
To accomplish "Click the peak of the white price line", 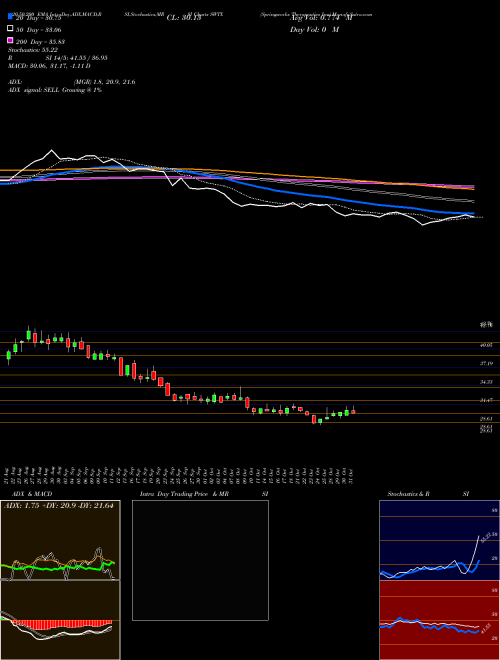I will [x=52, y=150].
